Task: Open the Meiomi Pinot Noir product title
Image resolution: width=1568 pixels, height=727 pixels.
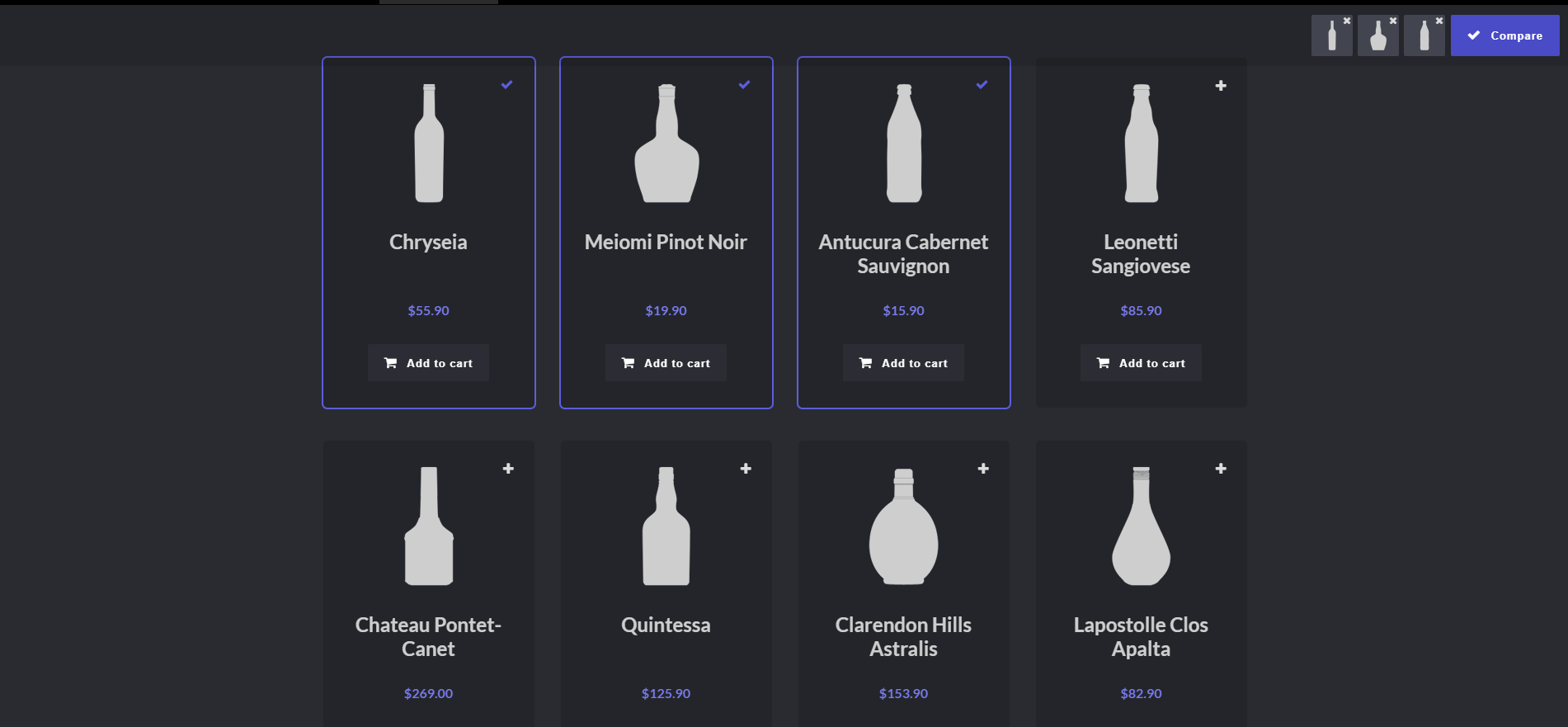Action: coord(666,242)
